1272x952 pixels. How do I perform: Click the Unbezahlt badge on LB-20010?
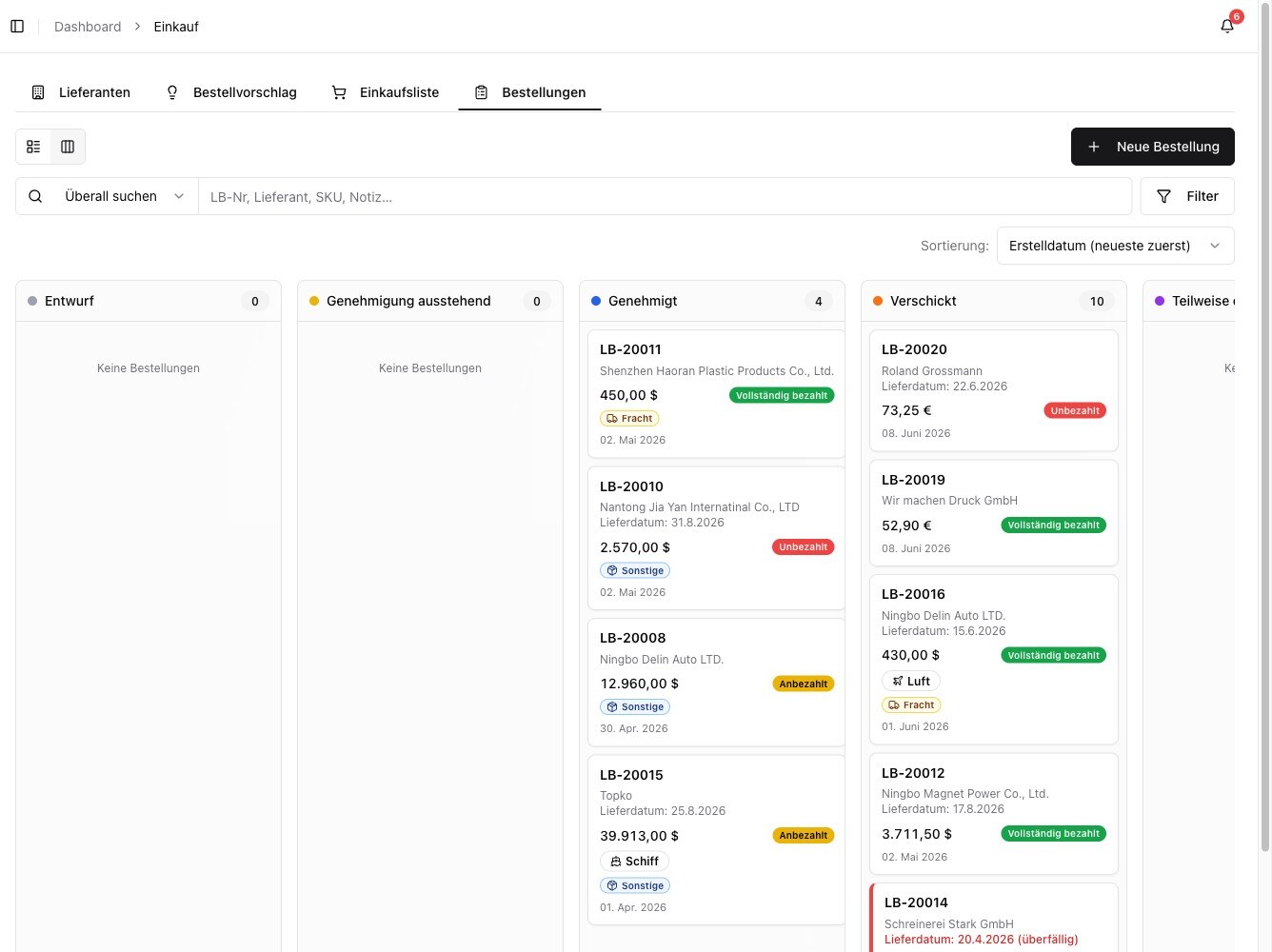coord(803,547)
